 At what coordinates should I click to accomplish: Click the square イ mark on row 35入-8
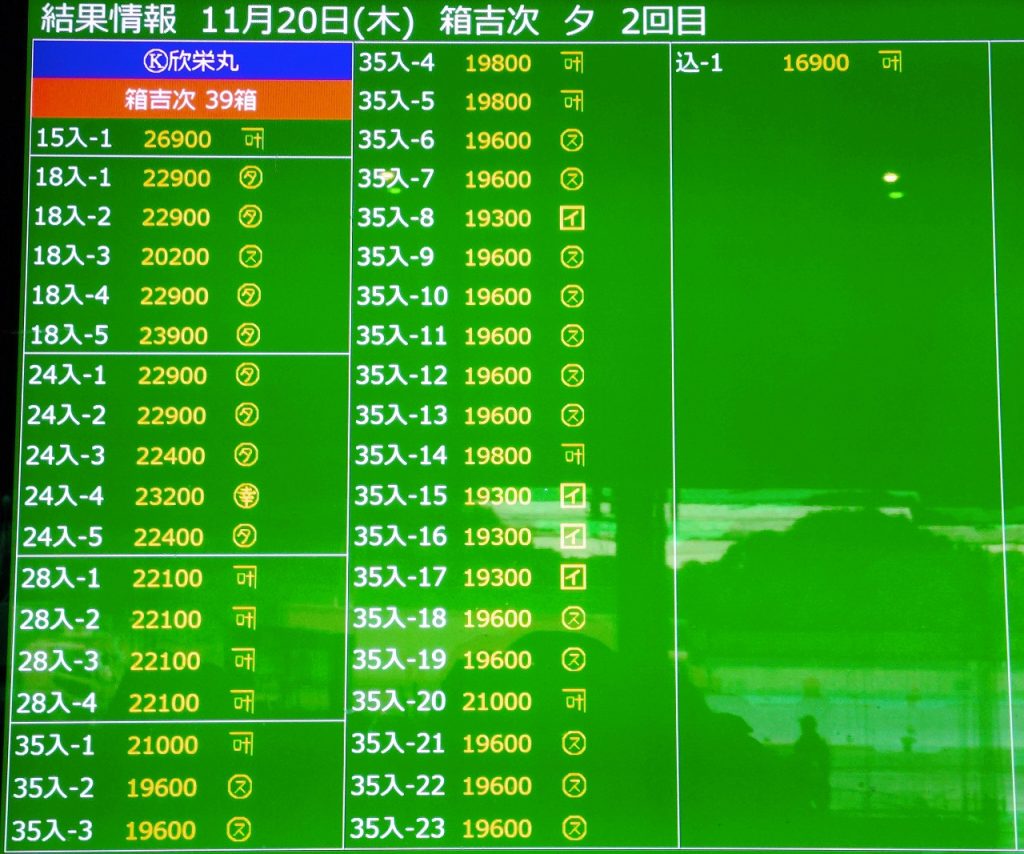[572, 219]
